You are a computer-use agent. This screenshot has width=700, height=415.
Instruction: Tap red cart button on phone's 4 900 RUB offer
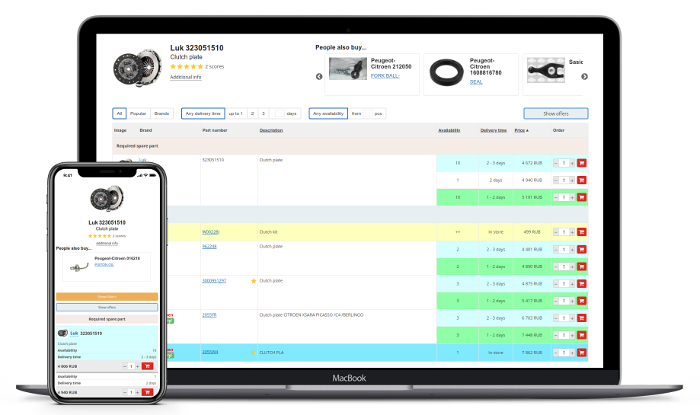[148, 366]
